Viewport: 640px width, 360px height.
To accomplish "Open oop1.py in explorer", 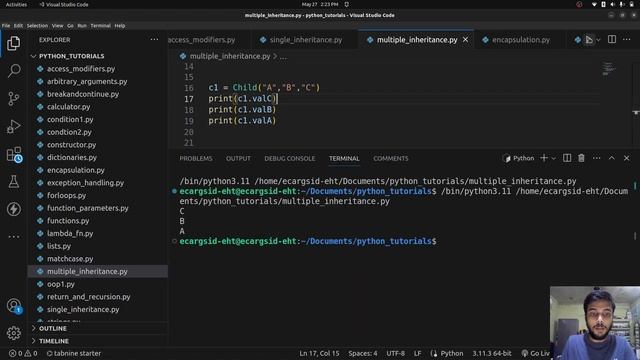I will point(60,284).
